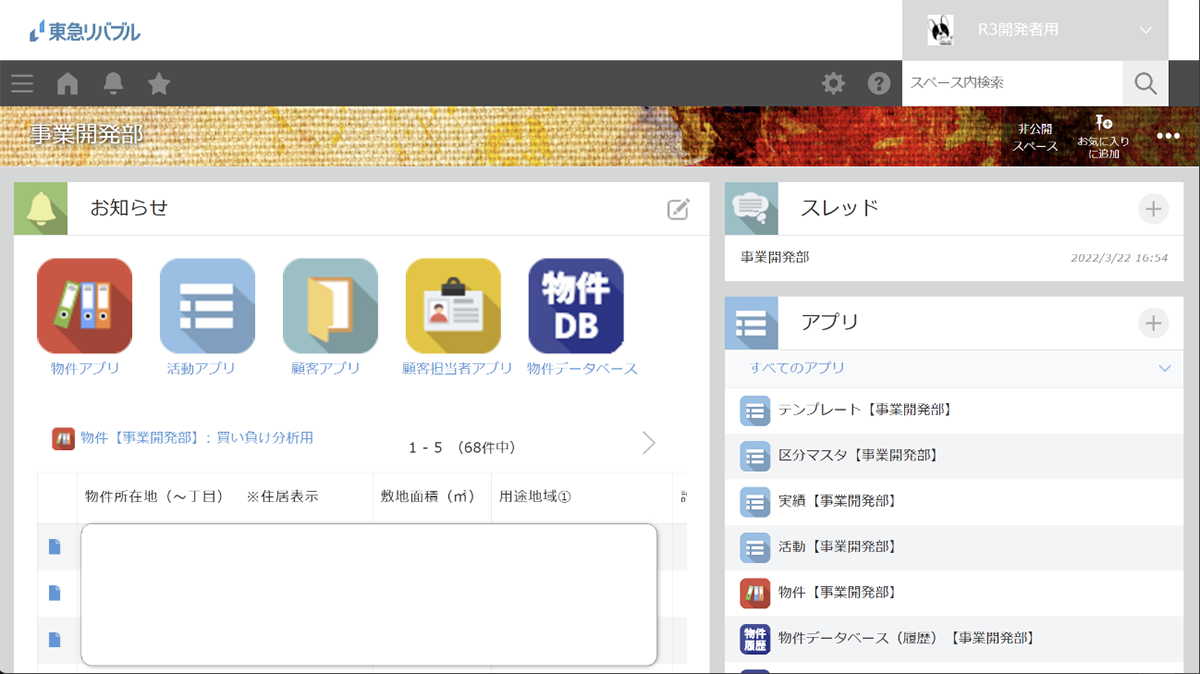The width and height of the screenshot is (1200, 674).
Task: Expand the すべてのアプリ dropdown
Action: tap(1164, 368)
